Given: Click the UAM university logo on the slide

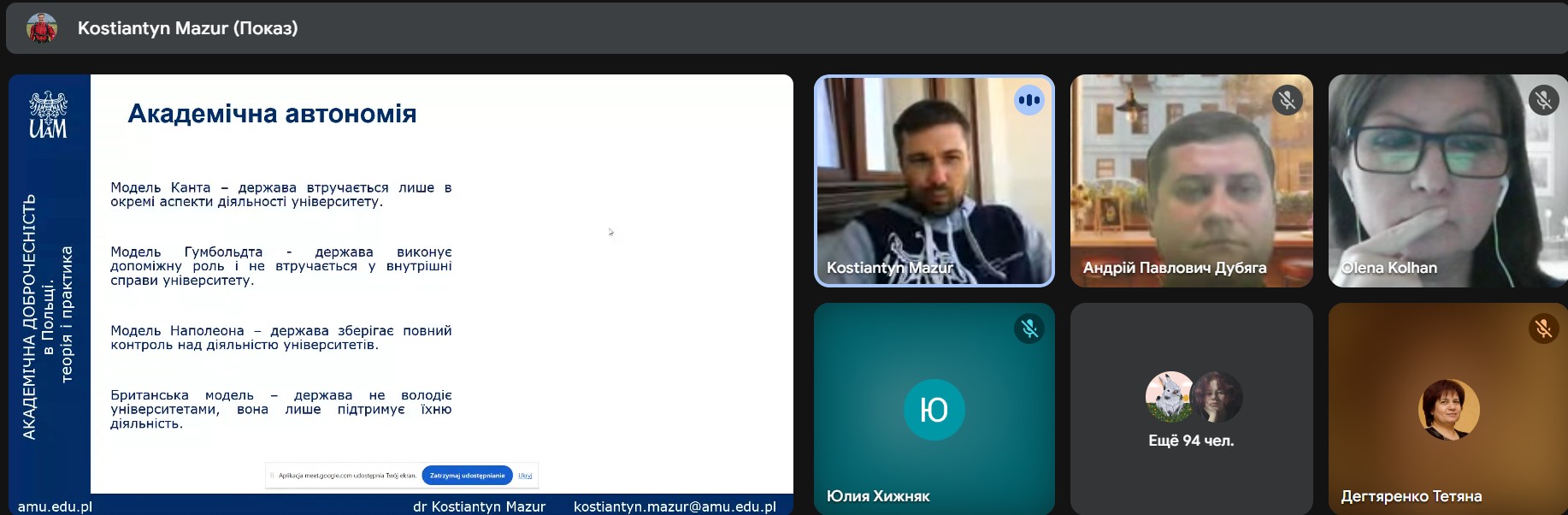Looking at the screenshot, I should pyautogui.click(x=49, y=115).
